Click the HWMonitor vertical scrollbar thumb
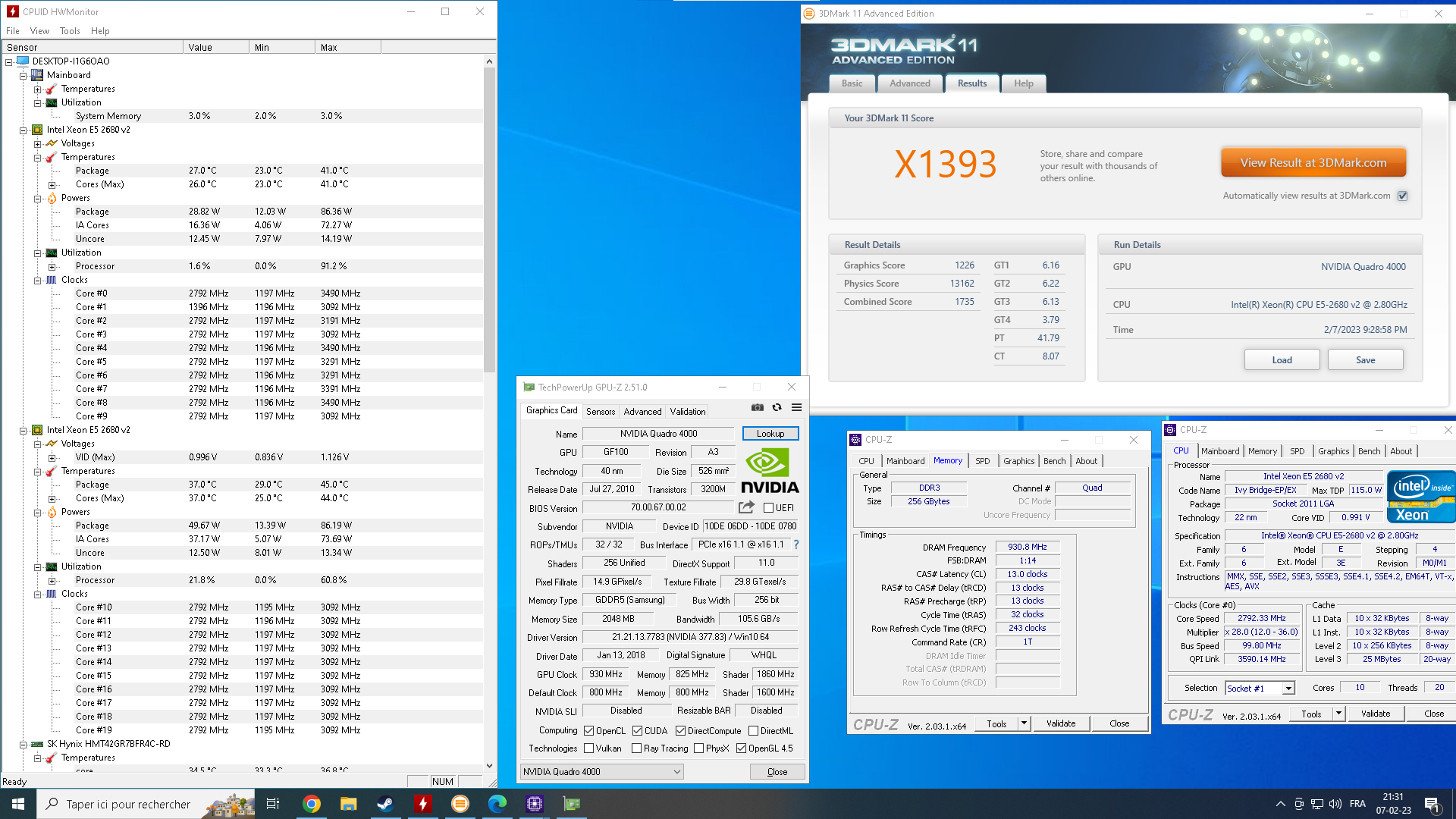This screenshot has height=819, width=1456. tap(489, 219)
